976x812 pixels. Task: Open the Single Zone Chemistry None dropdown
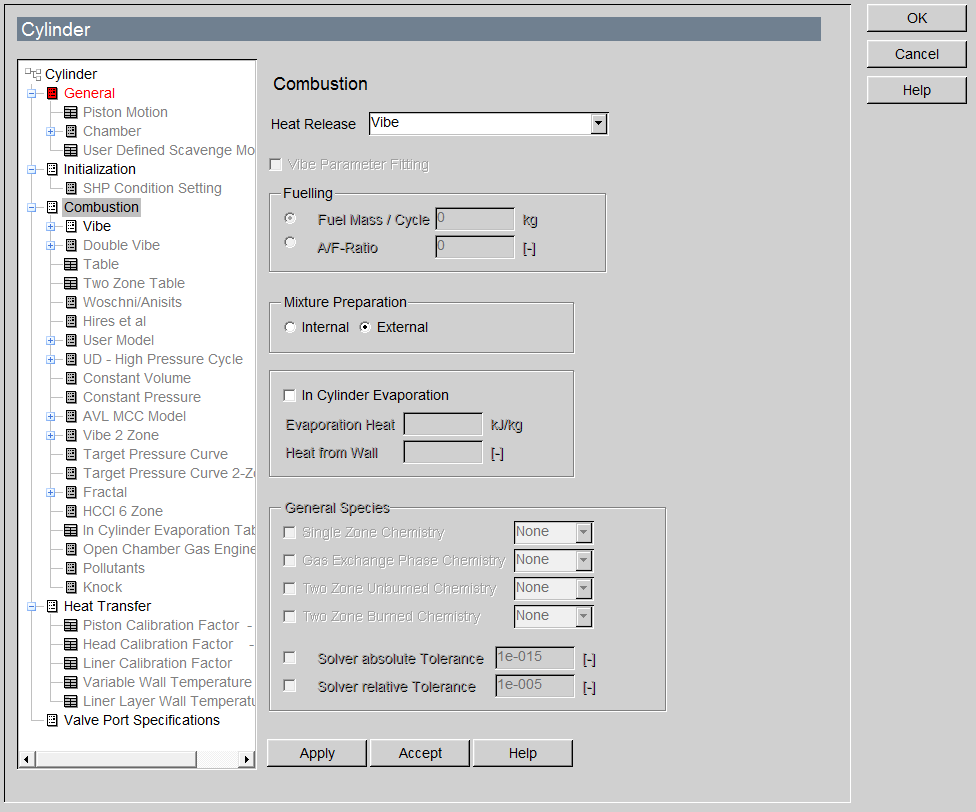pyautogui.click(x=583, y=533)
